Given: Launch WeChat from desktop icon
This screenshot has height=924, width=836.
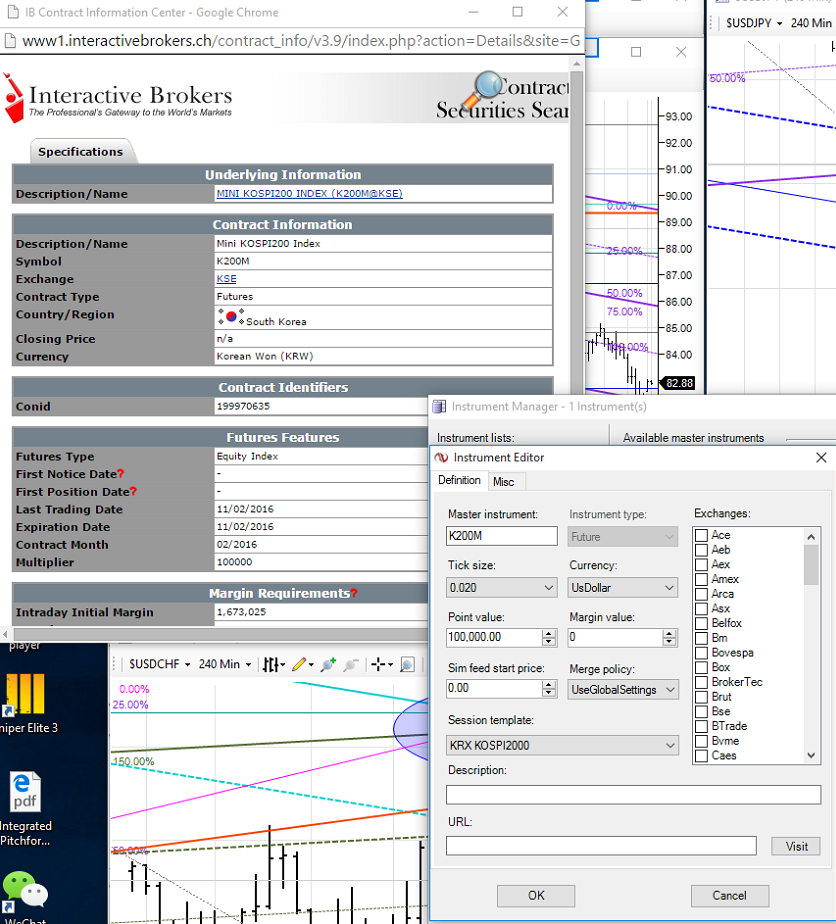Looking at the screenshot, I should [25, 896].
